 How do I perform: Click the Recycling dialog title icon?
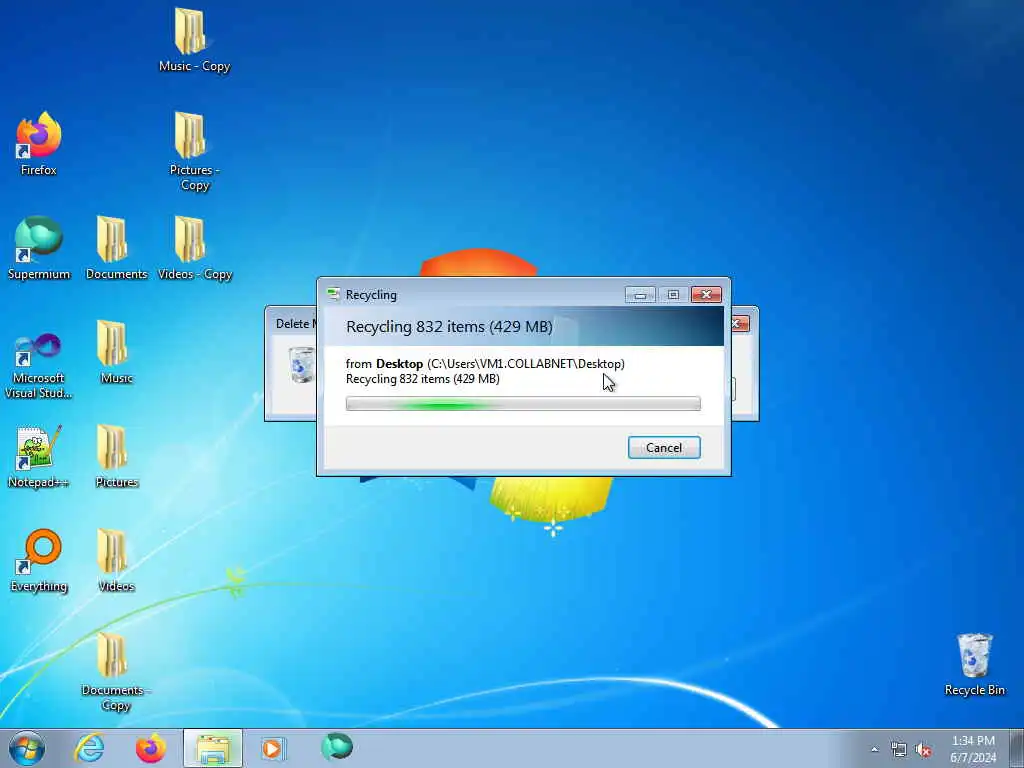(333, 295)
